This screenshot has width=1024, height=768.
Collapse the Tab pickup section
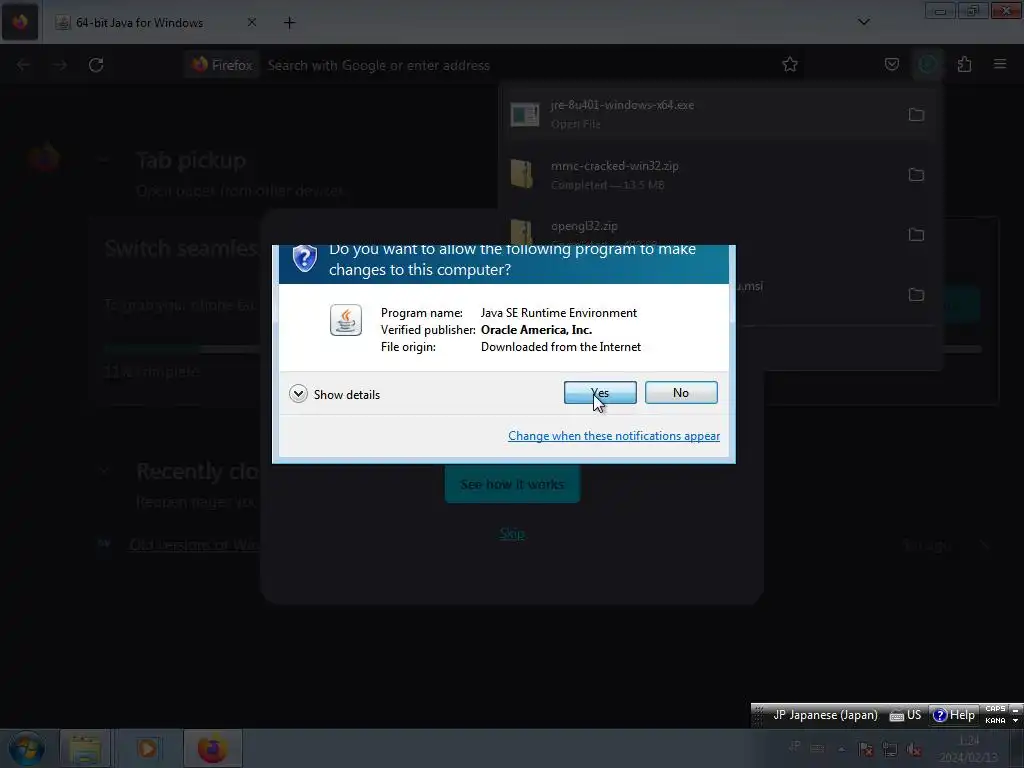(103, 160)
